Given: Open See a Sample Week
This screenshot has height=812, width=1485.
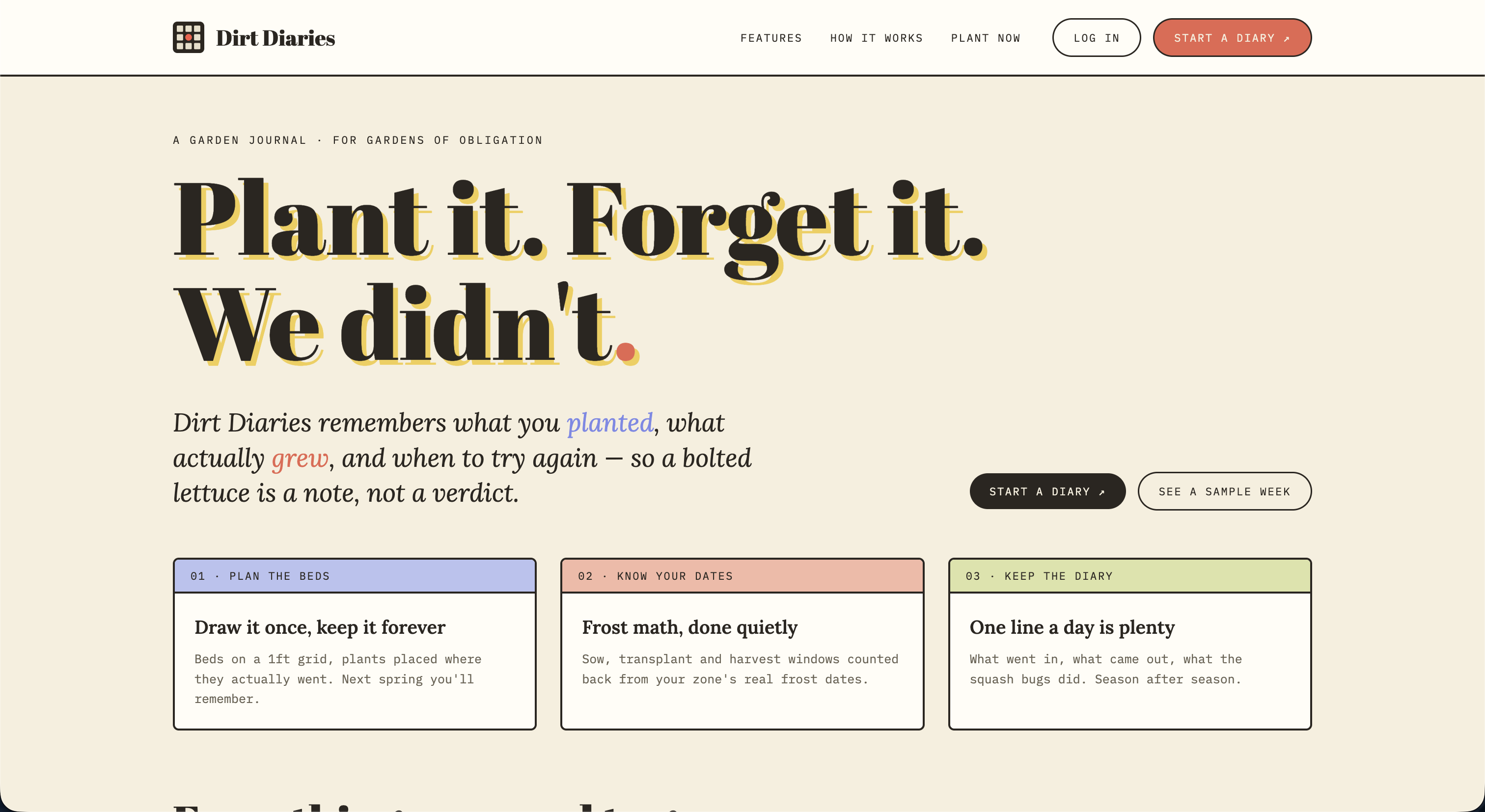Looking at the screenshot, I should [1224, 491].
